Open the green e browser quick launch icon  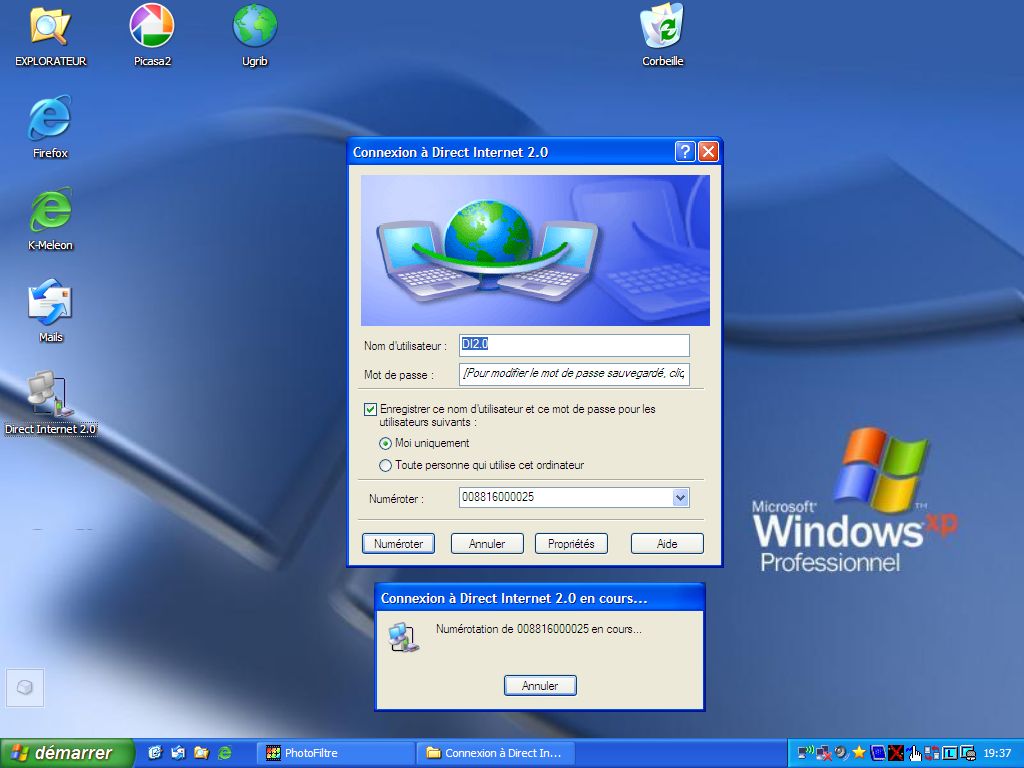click(x=225, y=753)
